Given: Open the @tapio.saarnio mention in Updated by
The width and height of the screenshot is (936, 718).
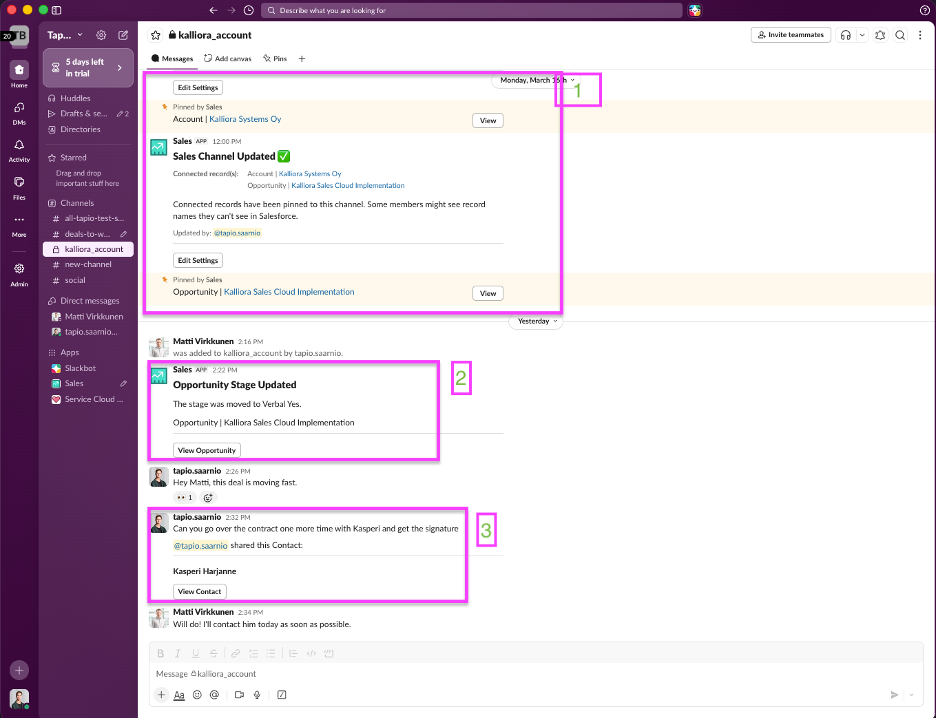Looking at the screenshot, I should tap(237, 233).
